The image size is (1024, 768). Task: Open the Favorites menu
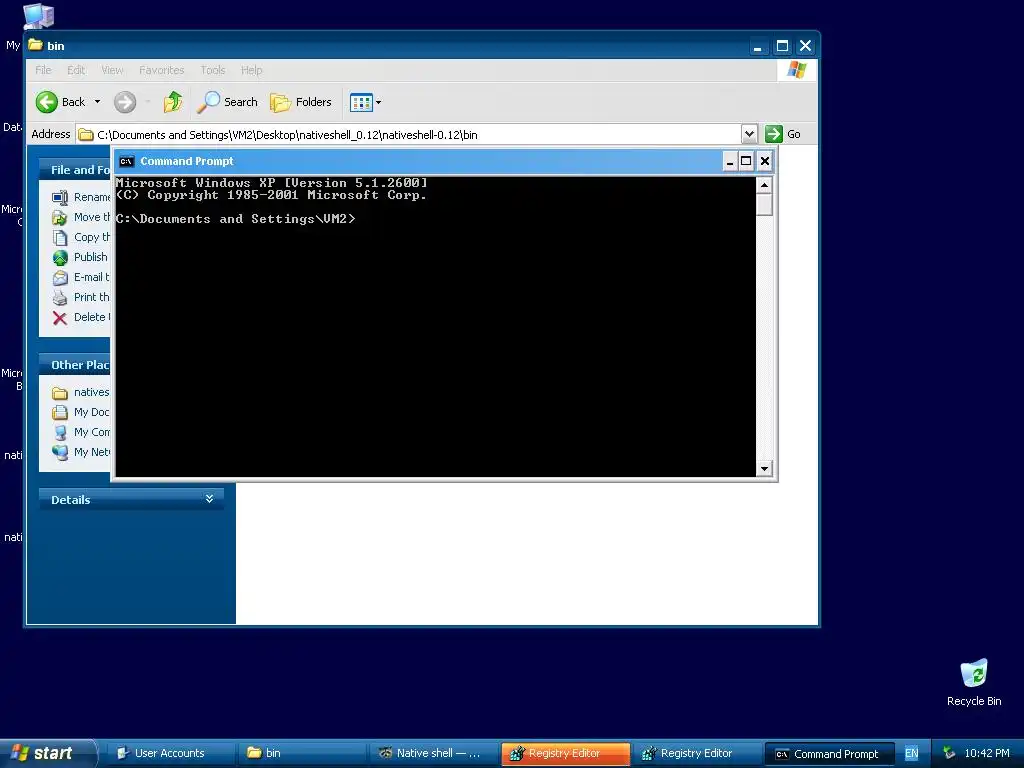[161, 70]
